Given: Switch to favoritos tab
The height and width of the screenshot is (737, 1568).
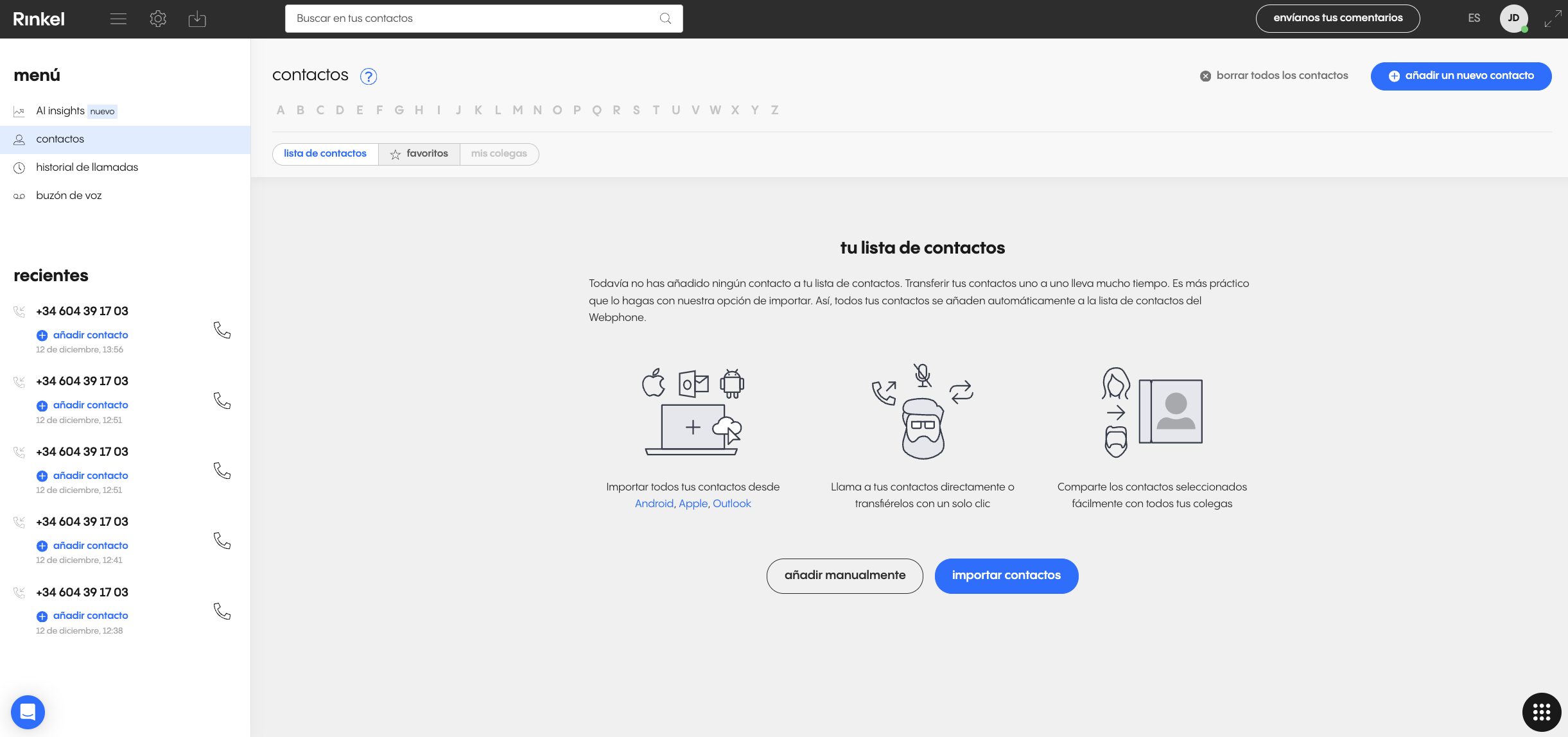Looking at the screenshot, I should click(x=419, y=154).
